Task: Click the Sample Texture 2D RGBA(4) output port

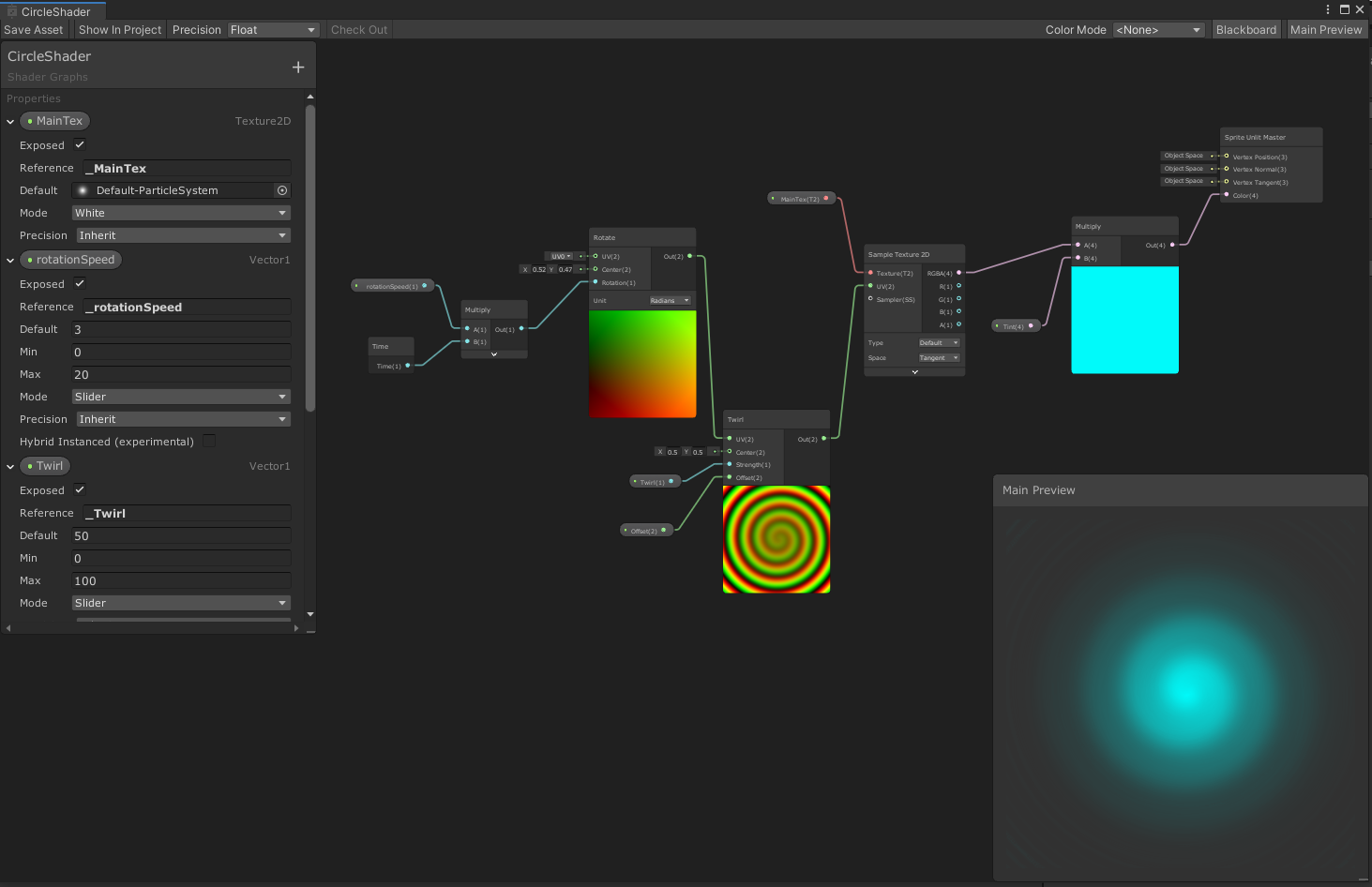Action: (958, 273)
